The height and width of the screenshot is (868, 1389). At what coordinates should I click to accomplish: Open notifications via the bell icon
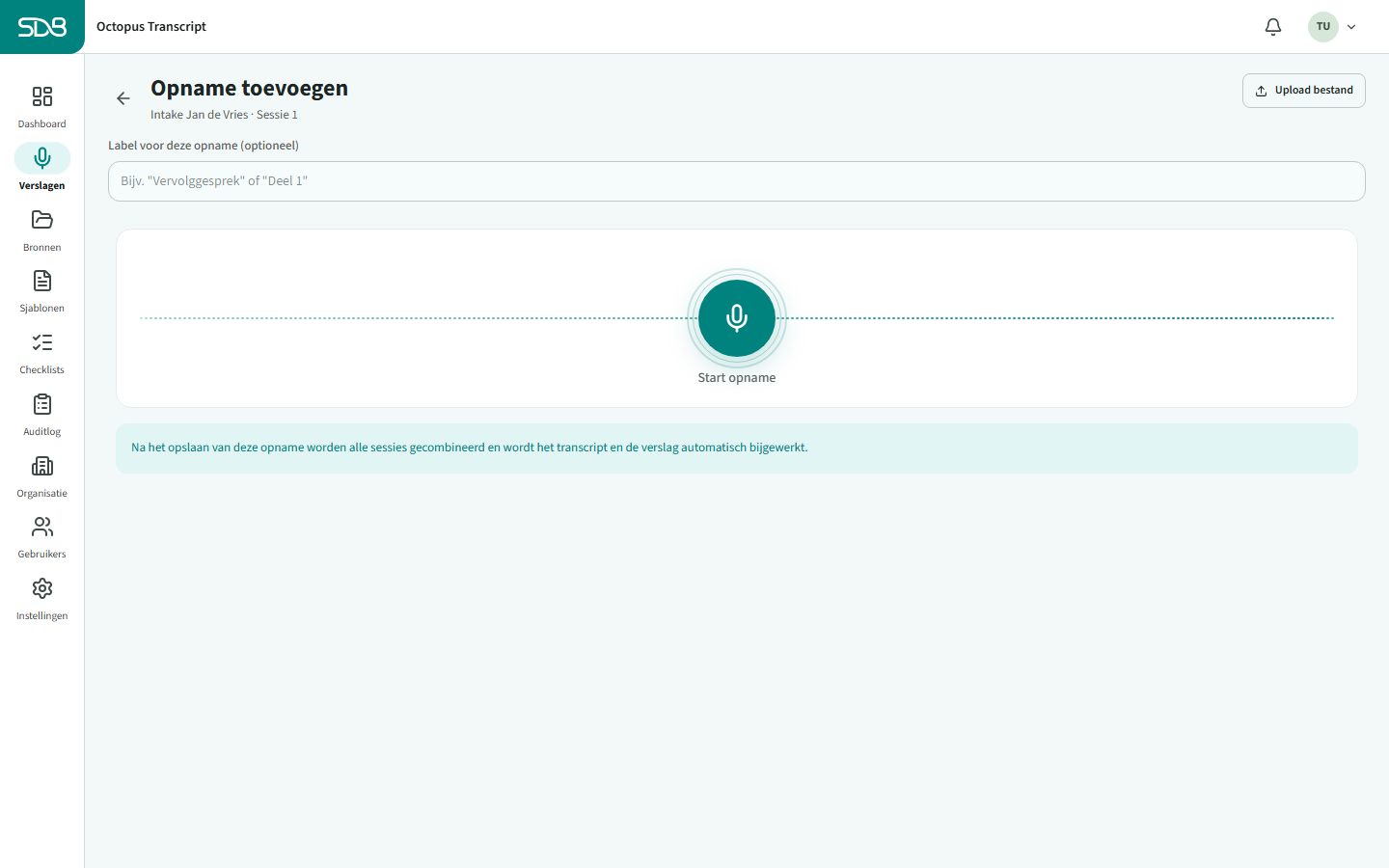pyautogui.click(x=1273, y=27)
